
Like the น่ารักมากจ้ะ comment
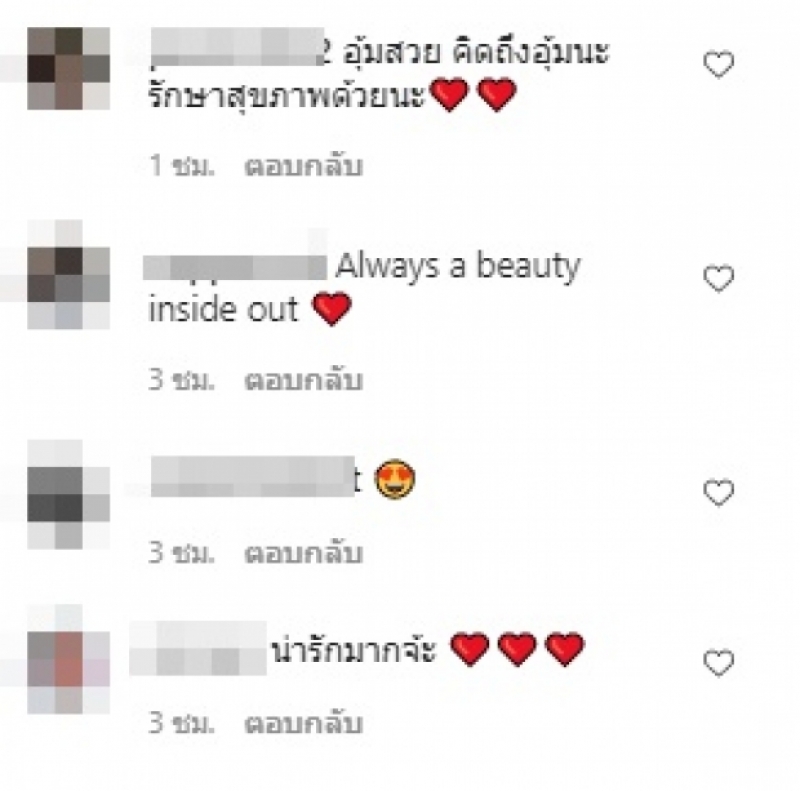(718, 663)
